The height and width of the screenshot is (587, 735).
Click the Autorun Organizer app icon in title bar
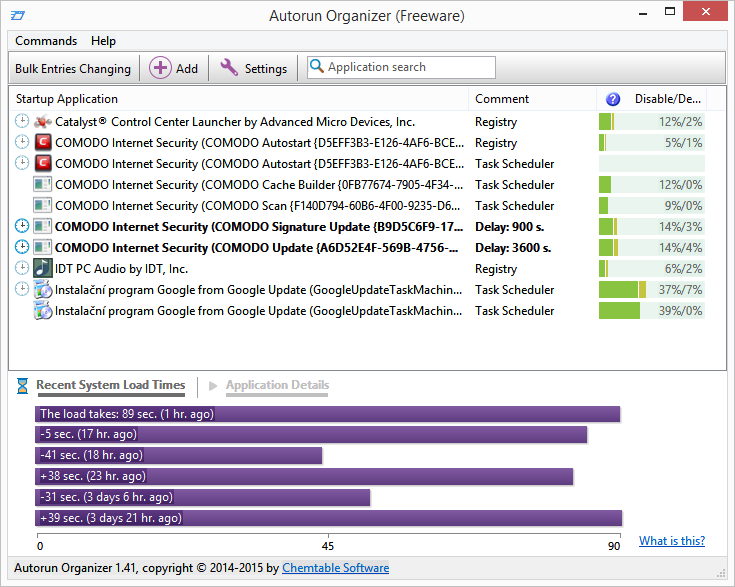[17, 16]
